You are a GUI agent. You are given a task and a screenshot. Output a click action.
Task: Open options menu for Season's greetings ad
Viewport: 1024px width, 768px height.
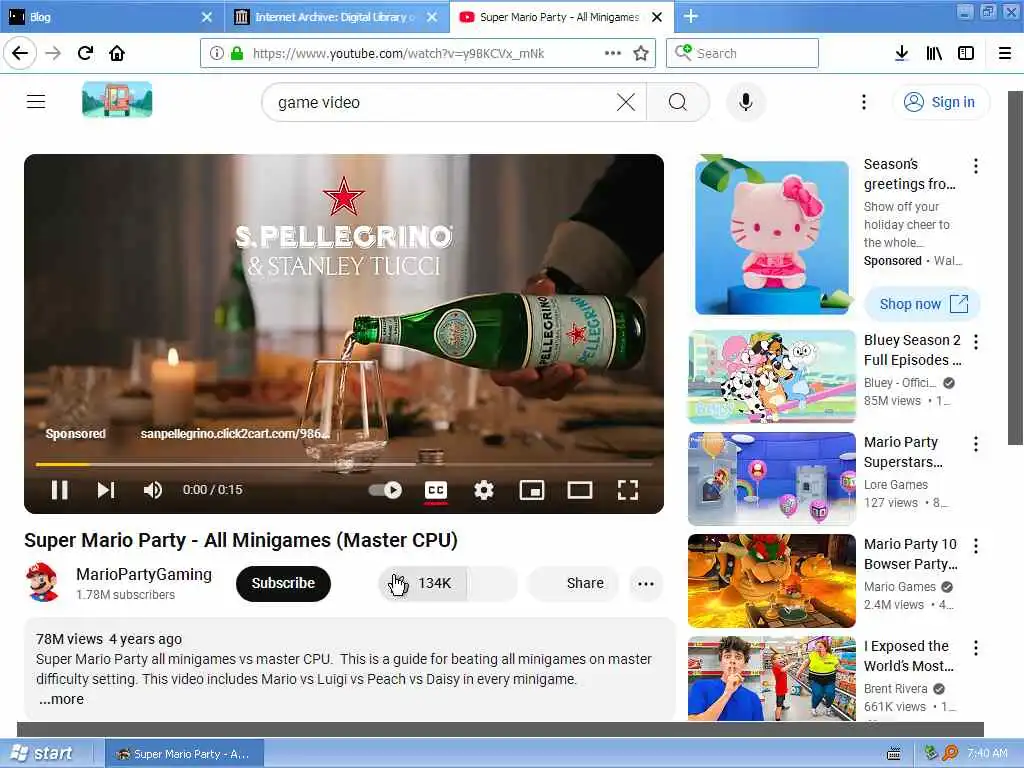coord(976,166)
